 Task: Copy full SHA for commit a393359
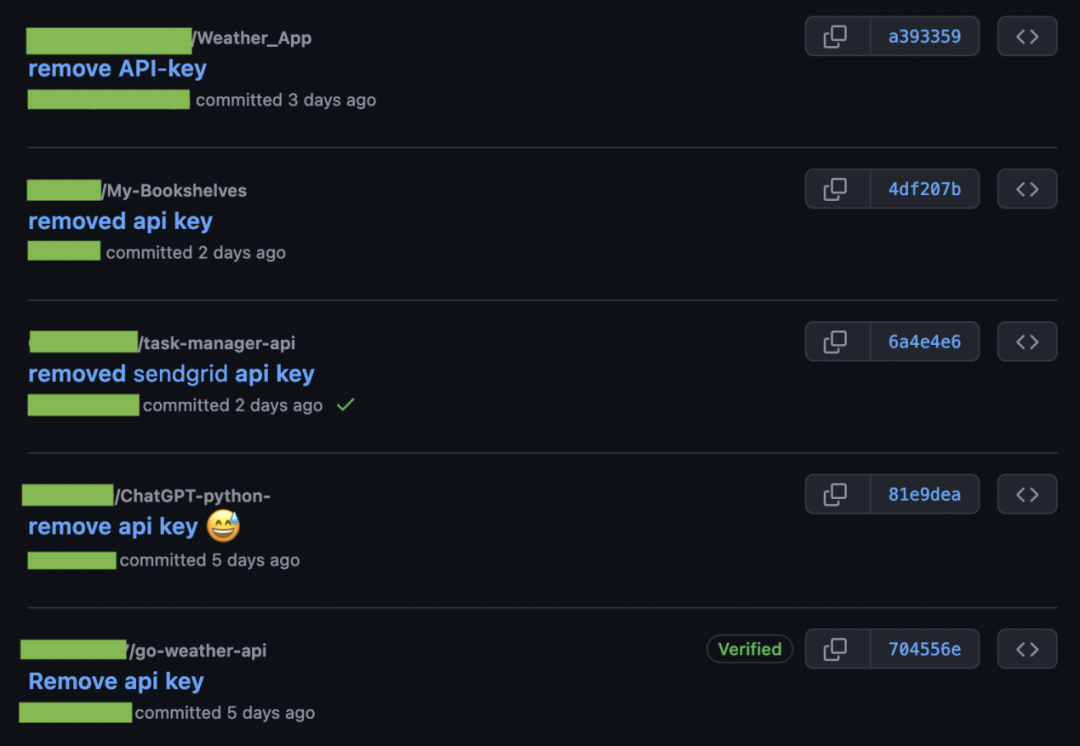836,37
